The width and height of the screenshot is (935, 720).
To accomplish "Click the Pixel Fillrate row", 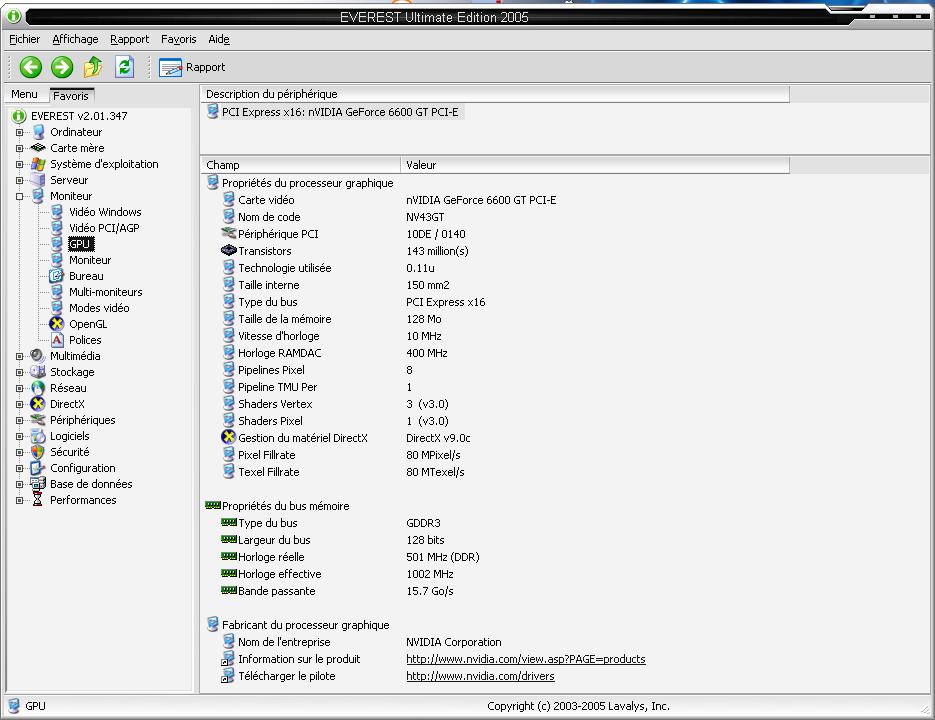I will (495, 455).
